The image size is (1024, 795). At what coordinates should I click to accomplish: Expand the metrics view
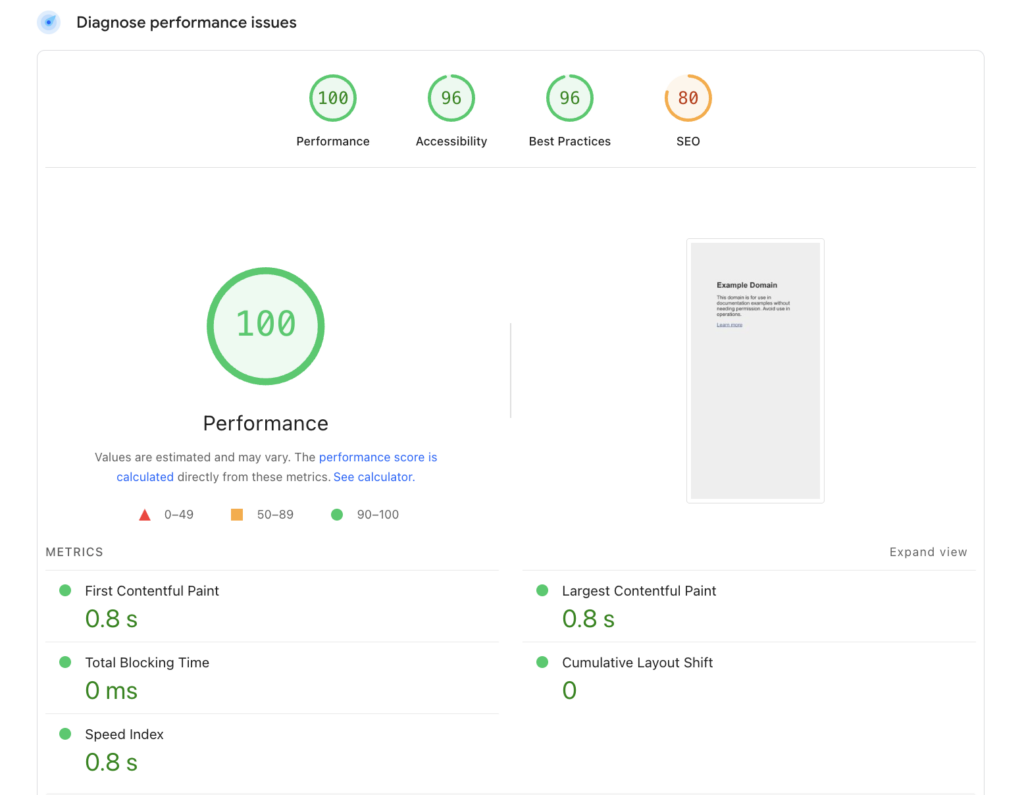(928, 552)
